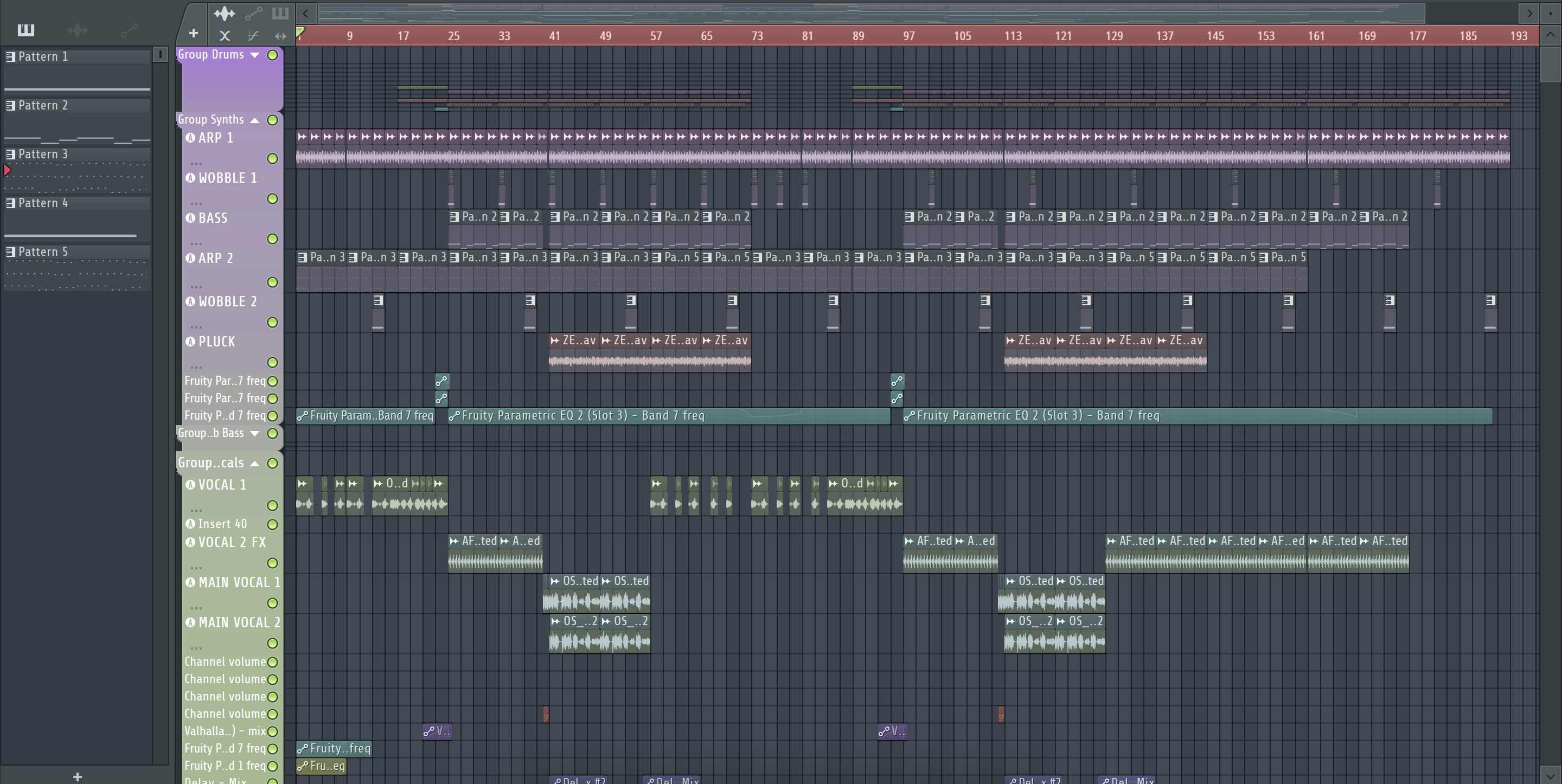The width and height of the screenshot is (1562, 784).
Task: Click the picker panel scrollbar thumb beside Pattern 1
Action: tap(160, 55)
